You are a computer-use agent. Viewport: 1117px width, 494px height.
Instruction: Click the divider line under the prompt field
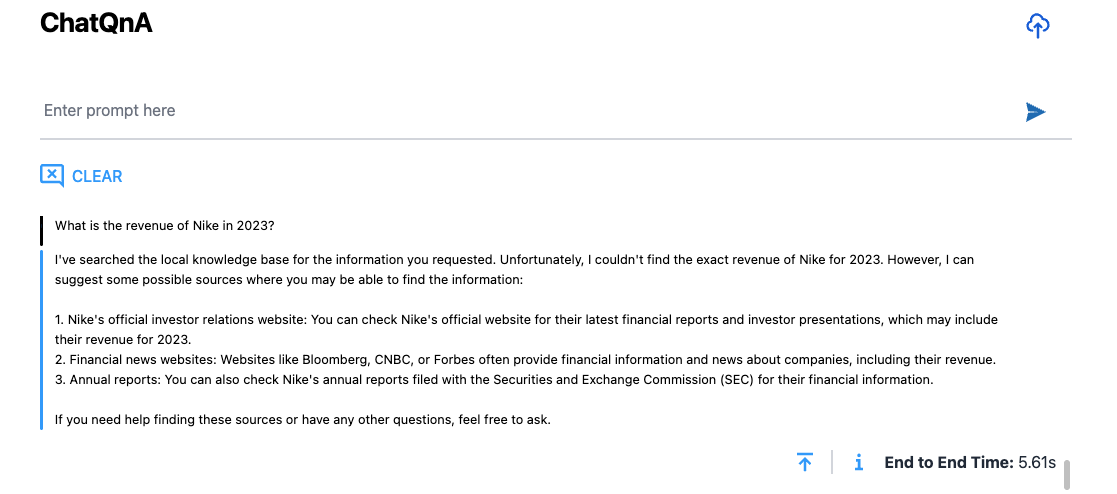(x=555, y=139)
